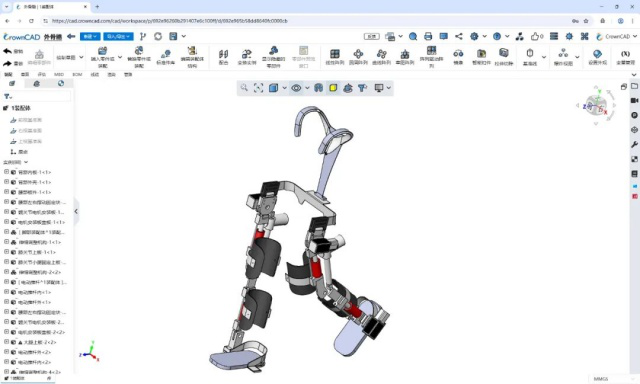Click the Set Appearance tool icon

click(597, 53)
